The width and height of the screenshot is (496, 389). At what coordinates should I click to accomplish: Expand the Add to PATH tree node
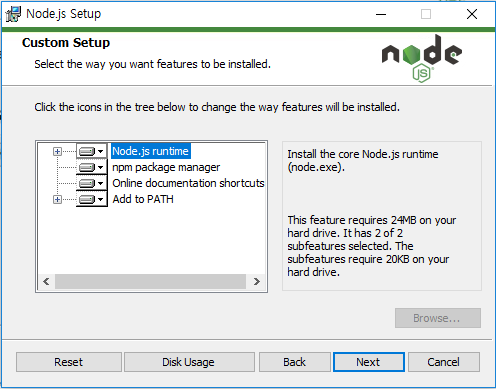(57, 200)
